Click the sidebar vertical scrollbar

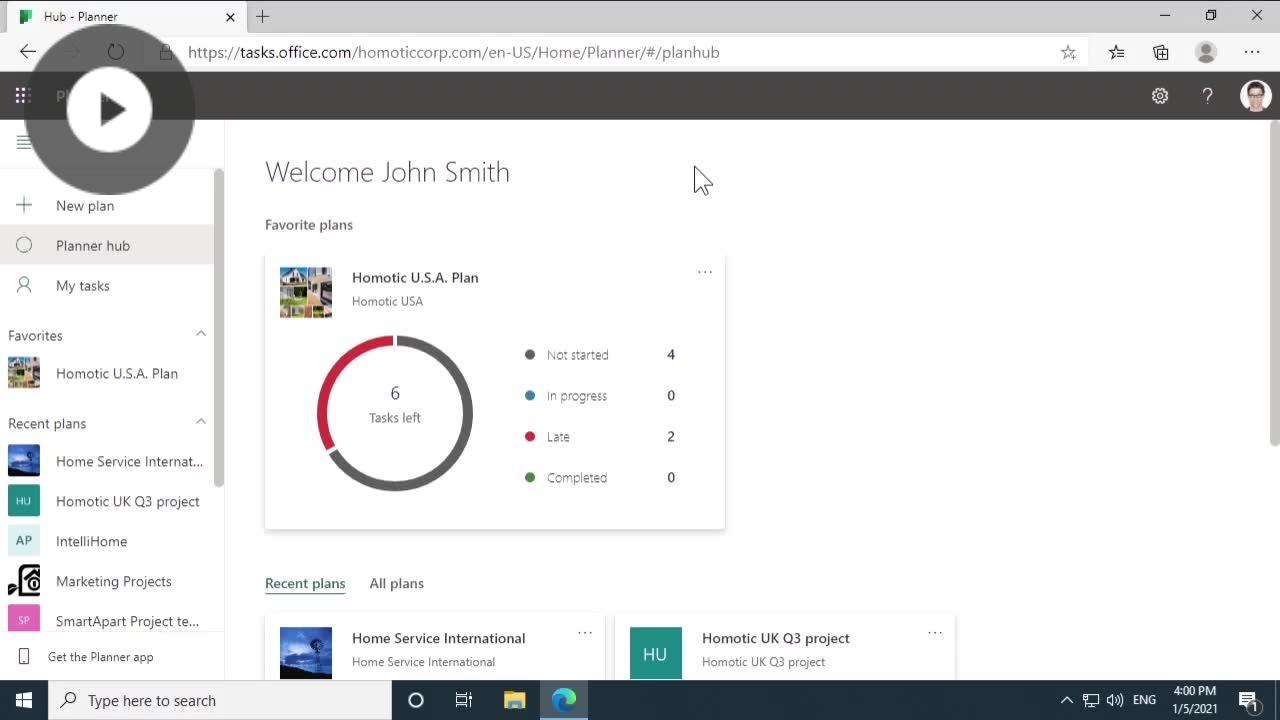(x=218, y=327)
